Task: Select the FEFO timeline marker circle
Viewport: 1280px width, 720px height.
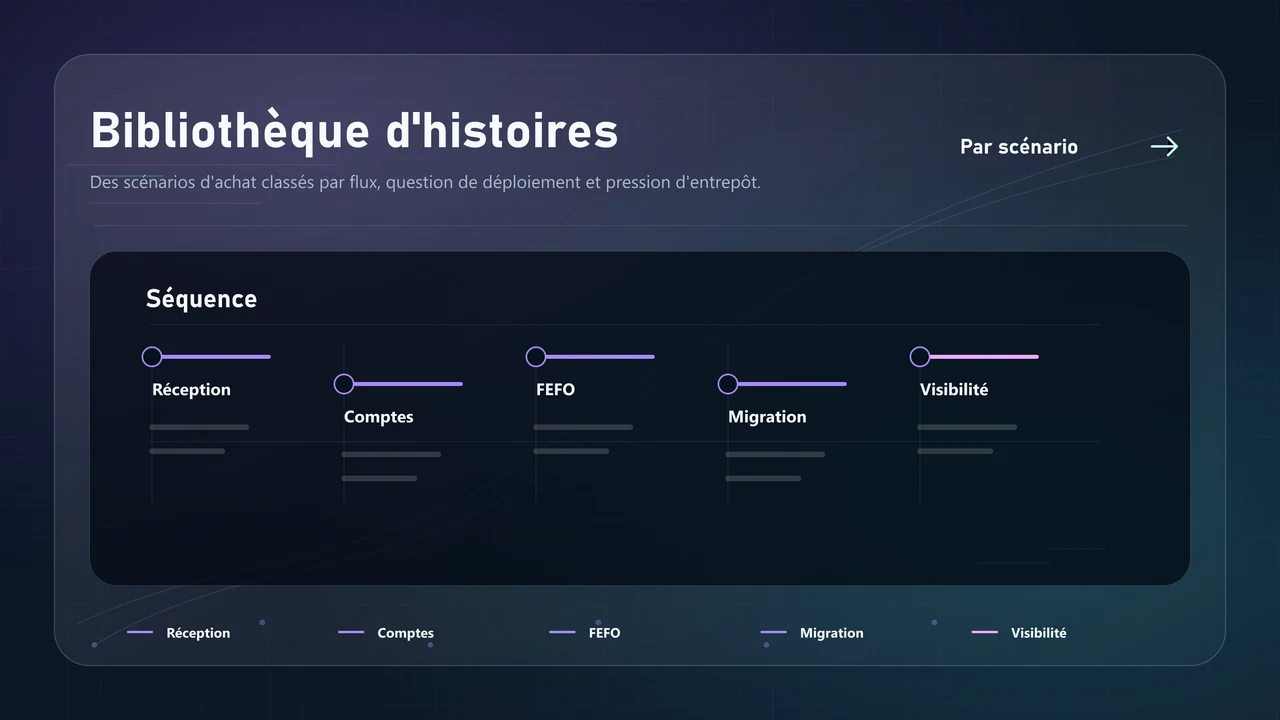Action: coord(536,357)
